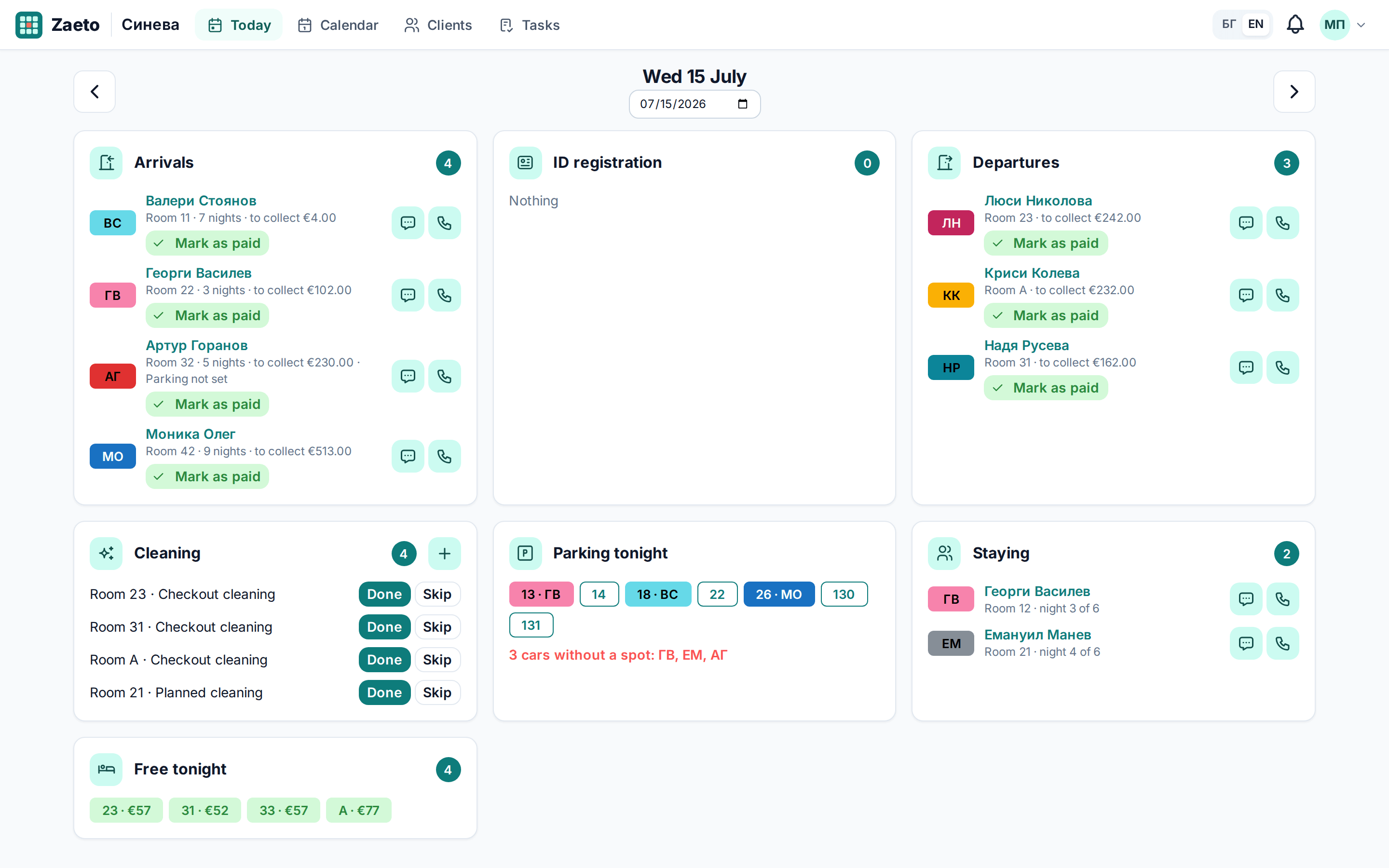Mark Room 21 planned cleaning as Done
The image size is (1389, 868).
(x=384, y=692)
